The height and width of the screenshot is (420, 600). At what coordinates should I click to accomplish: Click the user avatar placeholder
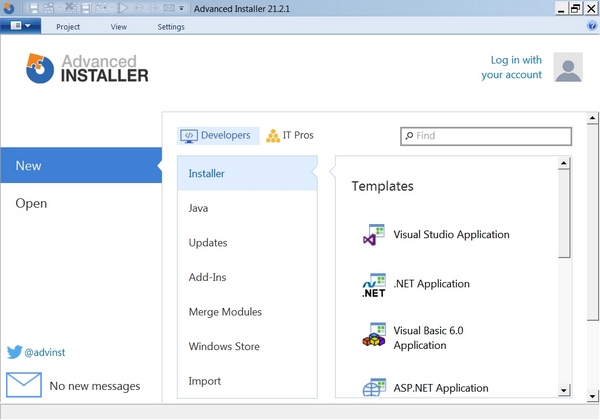click(x=568, y=67)
